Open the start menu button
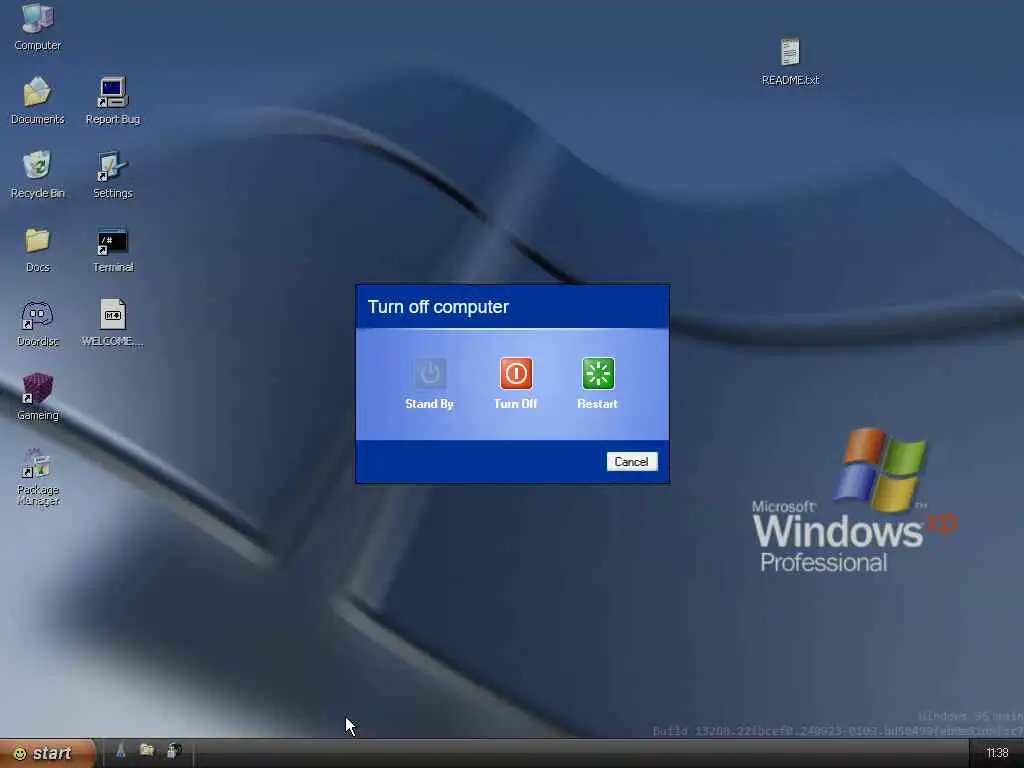 point(48,754)
